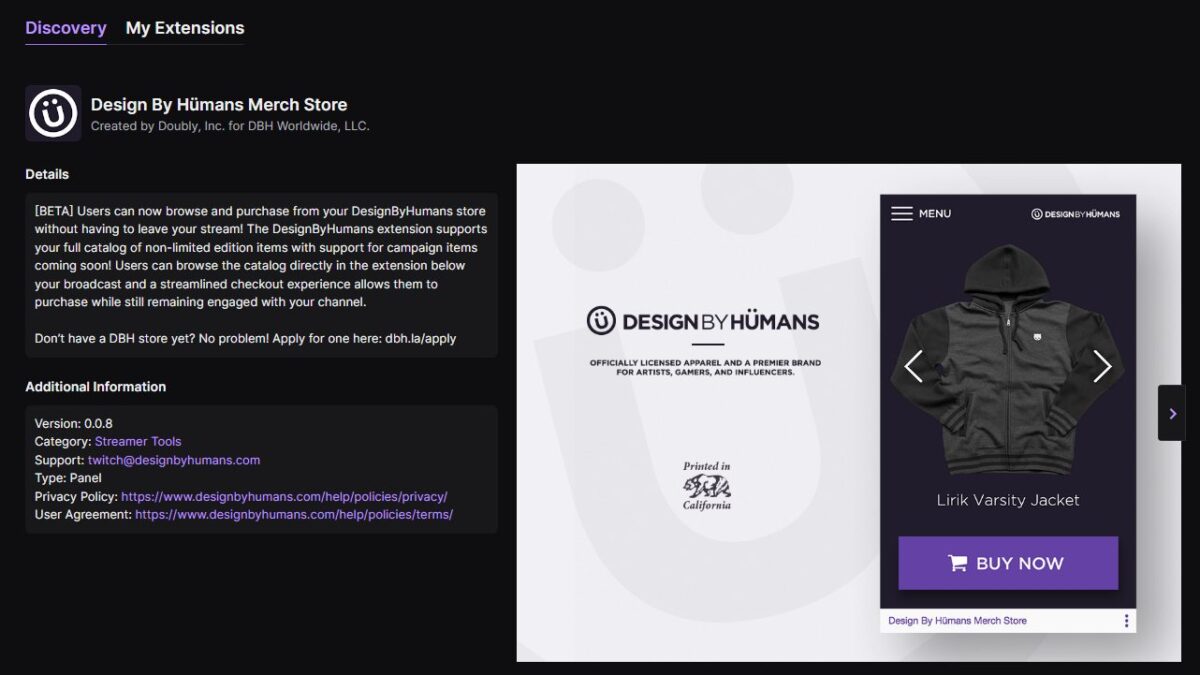Select the Discovery tab

(x=64, y=28)
